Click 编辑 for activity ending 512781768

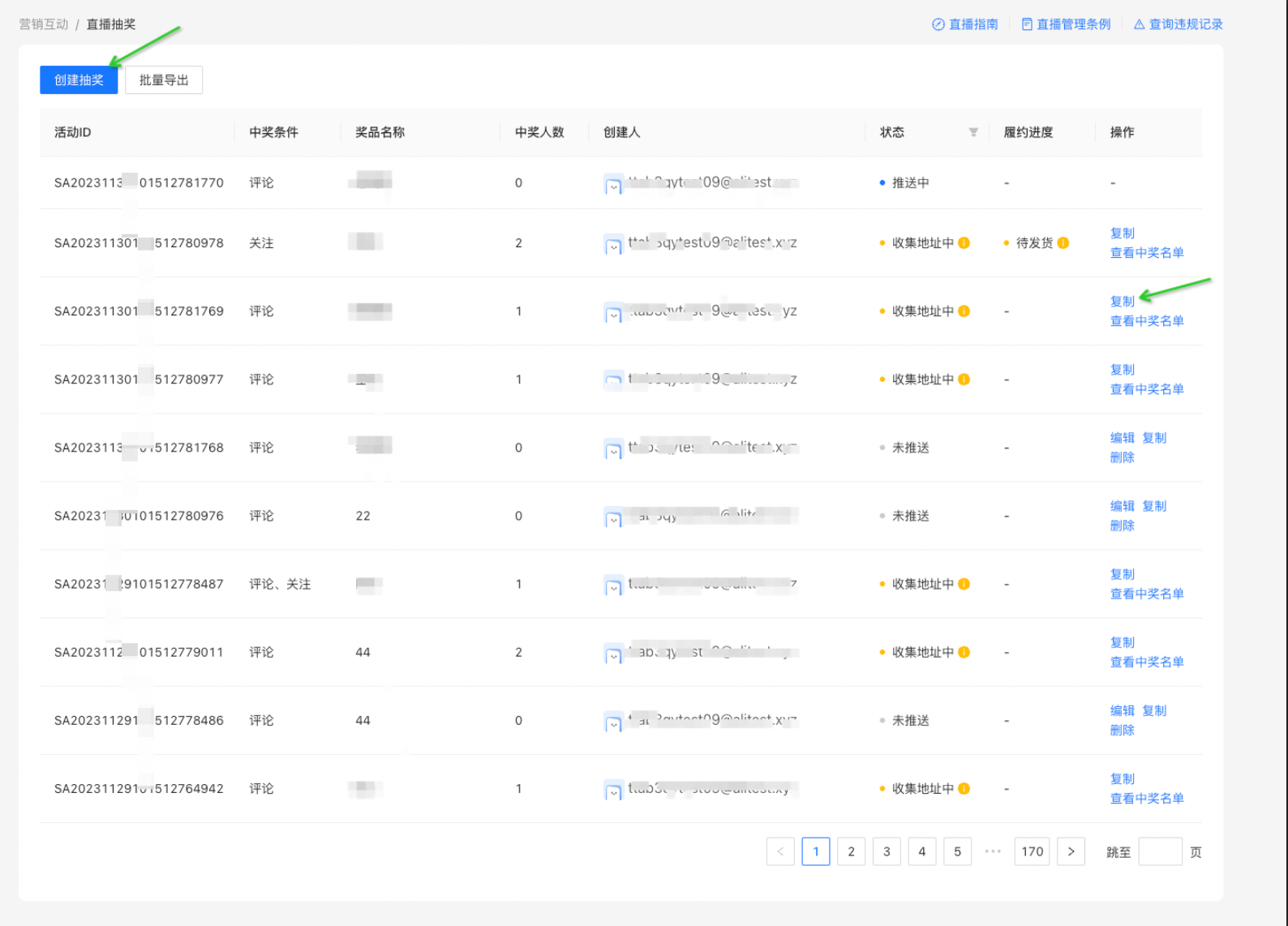1123,438
